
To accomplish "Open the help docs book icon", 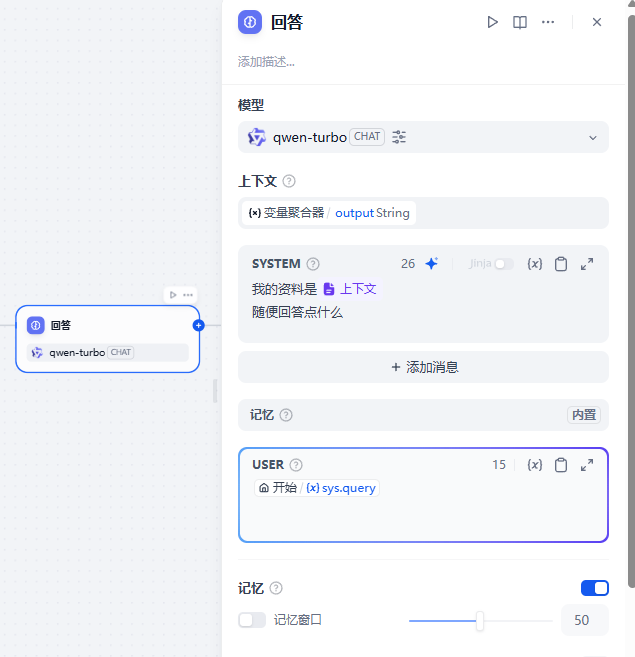I will tap(520, 22).
